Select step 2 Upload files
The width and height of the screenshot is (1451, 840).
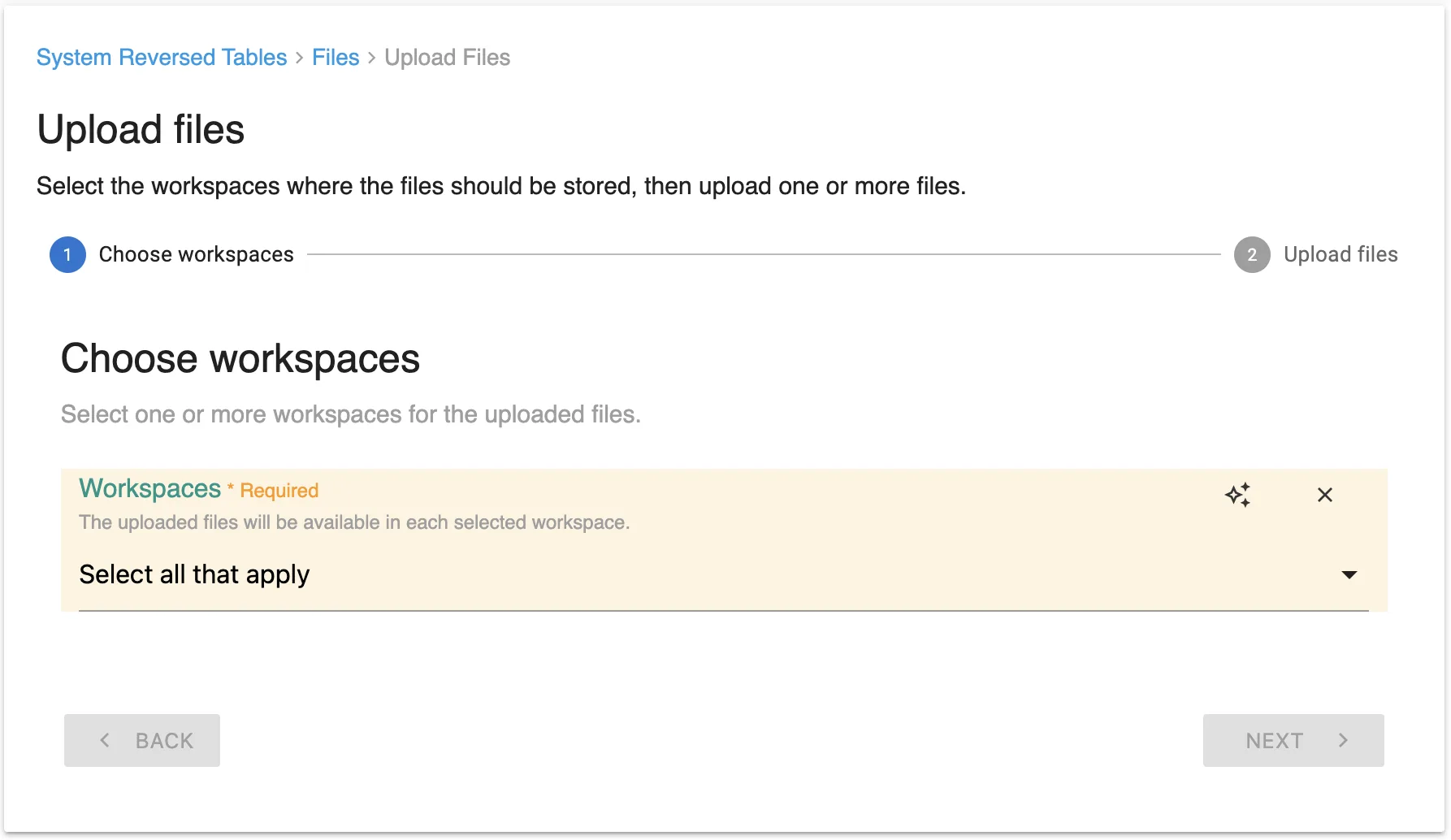coord(1316,254)
